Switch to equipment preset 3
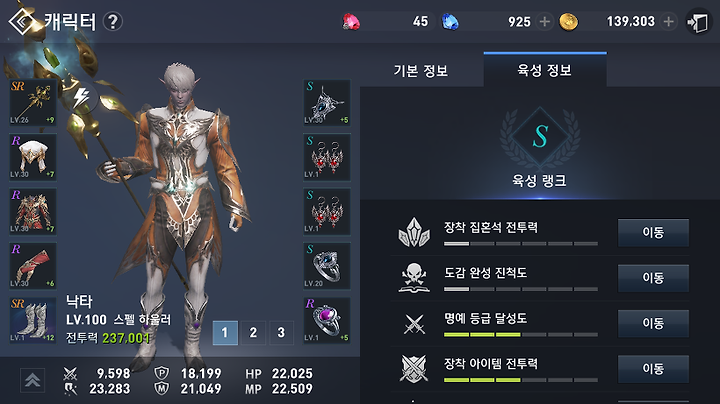This screenshot has height=404, width=720. click(x=281, y=332)
